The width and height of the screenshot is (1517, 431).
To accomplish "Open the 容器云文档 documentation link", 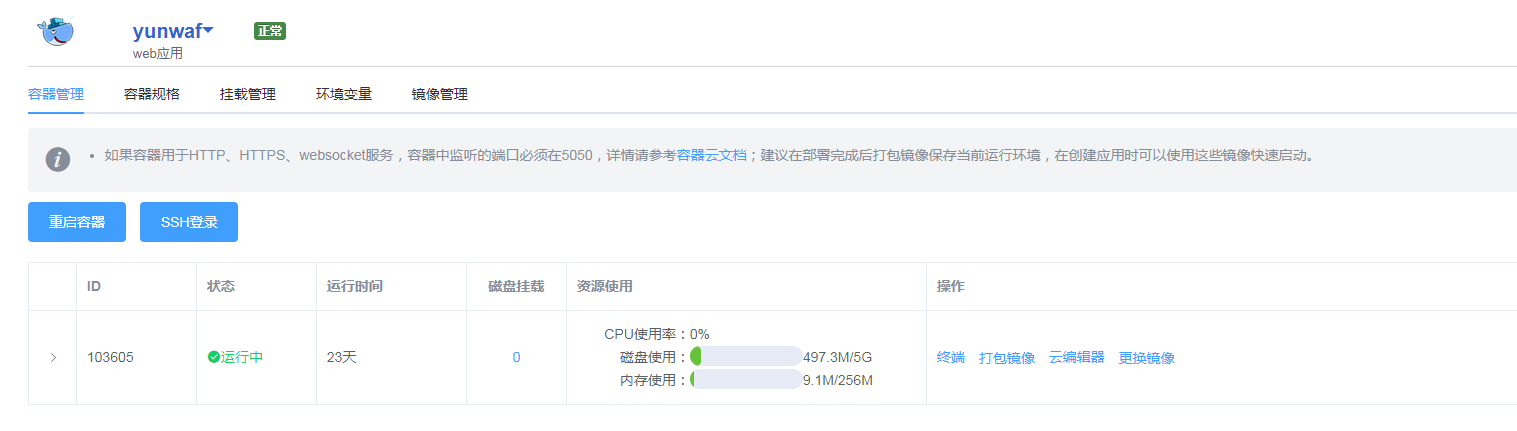I will tap(712, 155).
